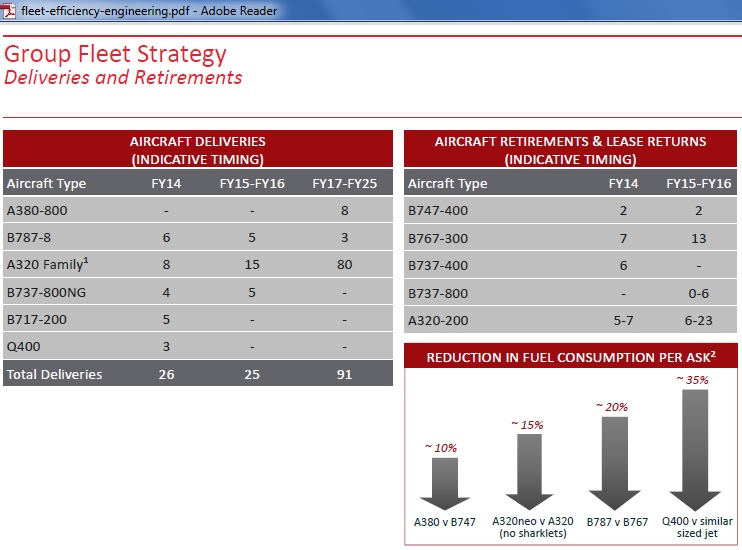This screenshot has height=550, width=742.
Task: Click B767-300 FY15-FY16 value 13
Action: [698, 238]
